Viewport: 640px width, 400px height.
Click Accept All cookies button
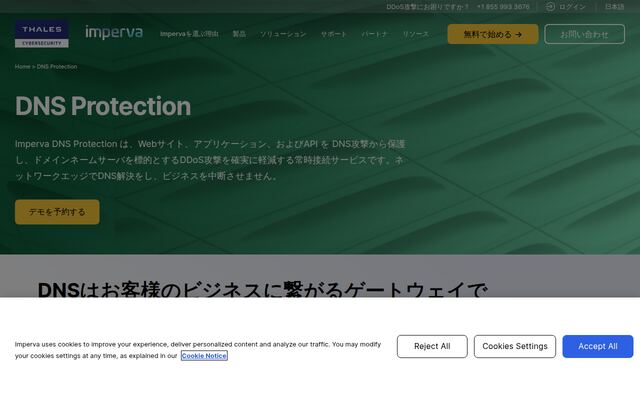click(598, 346)
